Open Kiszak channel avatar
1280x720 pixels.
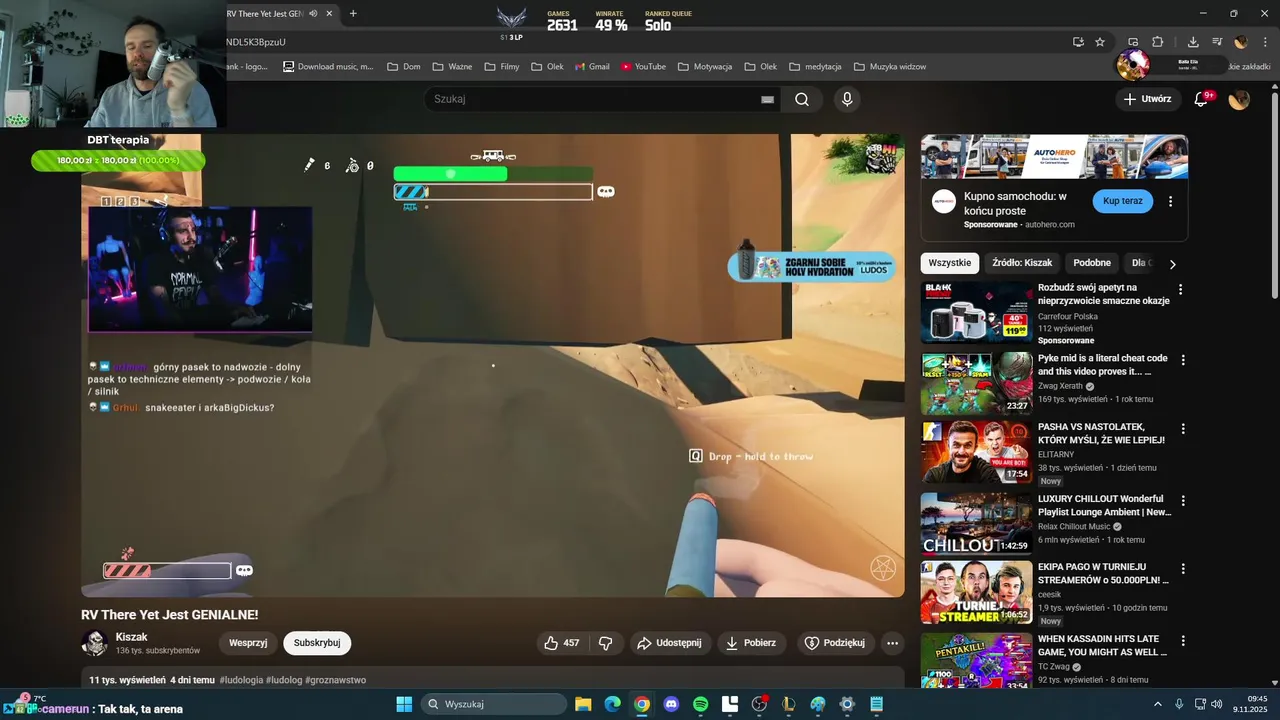point(95,643)
